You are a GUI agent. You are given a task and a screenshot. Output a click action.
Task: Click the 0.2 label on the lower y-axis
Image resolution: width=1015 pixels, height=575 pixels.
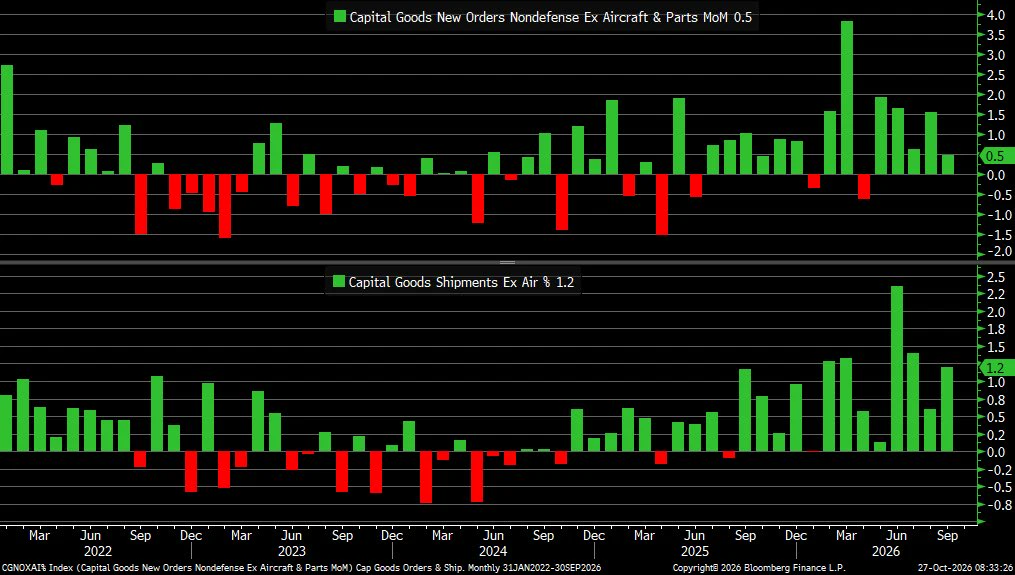click(996, 434)
